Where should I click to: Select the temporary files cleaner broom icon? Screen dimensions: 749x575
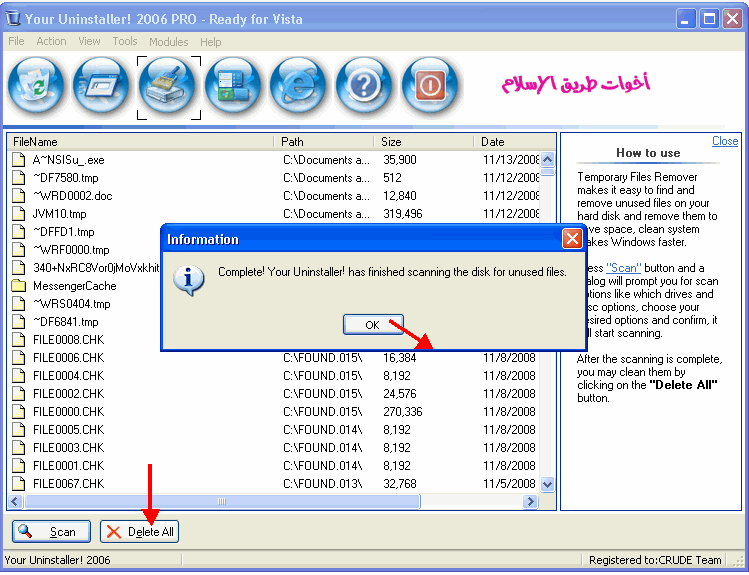(168, 86)
